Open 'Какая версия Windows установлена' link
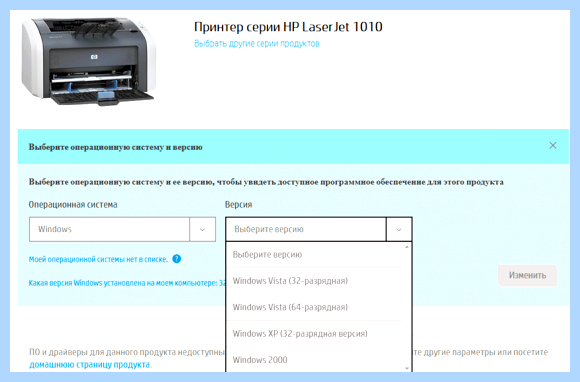The width and height of the screenshot is (580, 382). tap(127, 283)
